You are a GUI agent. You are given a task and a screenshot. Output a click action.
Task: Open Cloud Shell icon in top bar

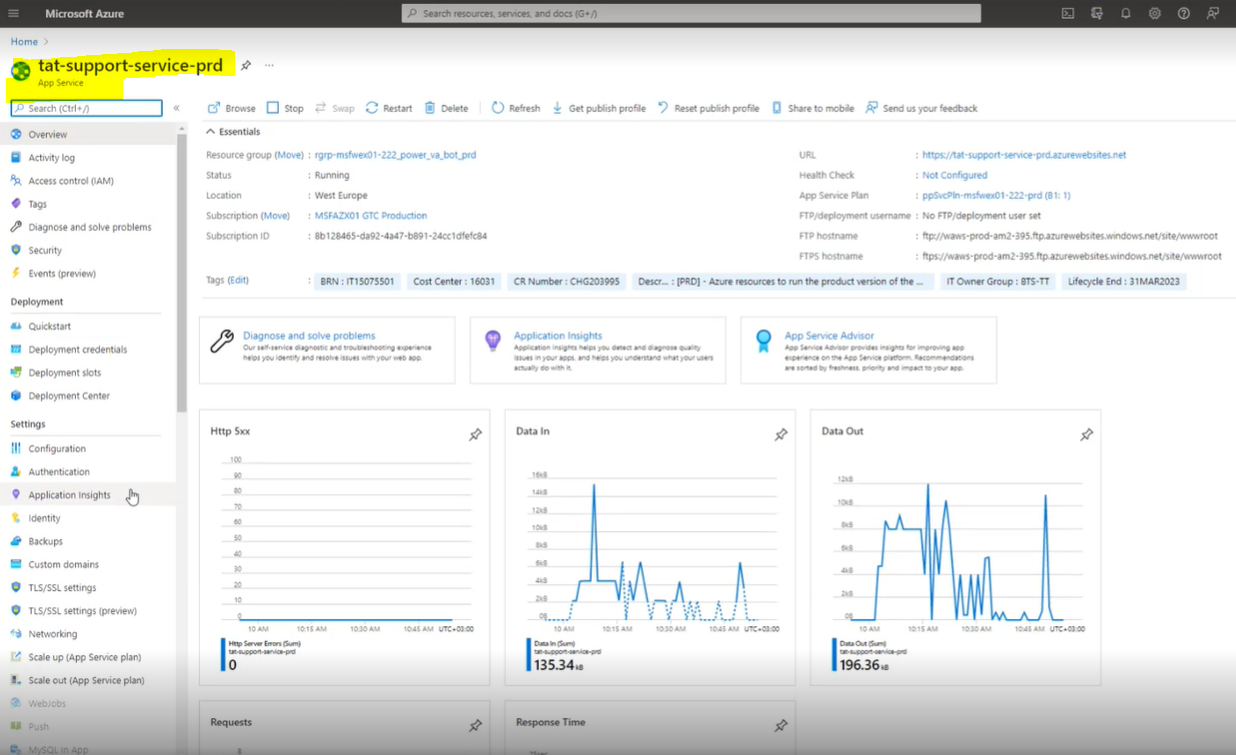pyautogui.click(x=1068, y=13)
